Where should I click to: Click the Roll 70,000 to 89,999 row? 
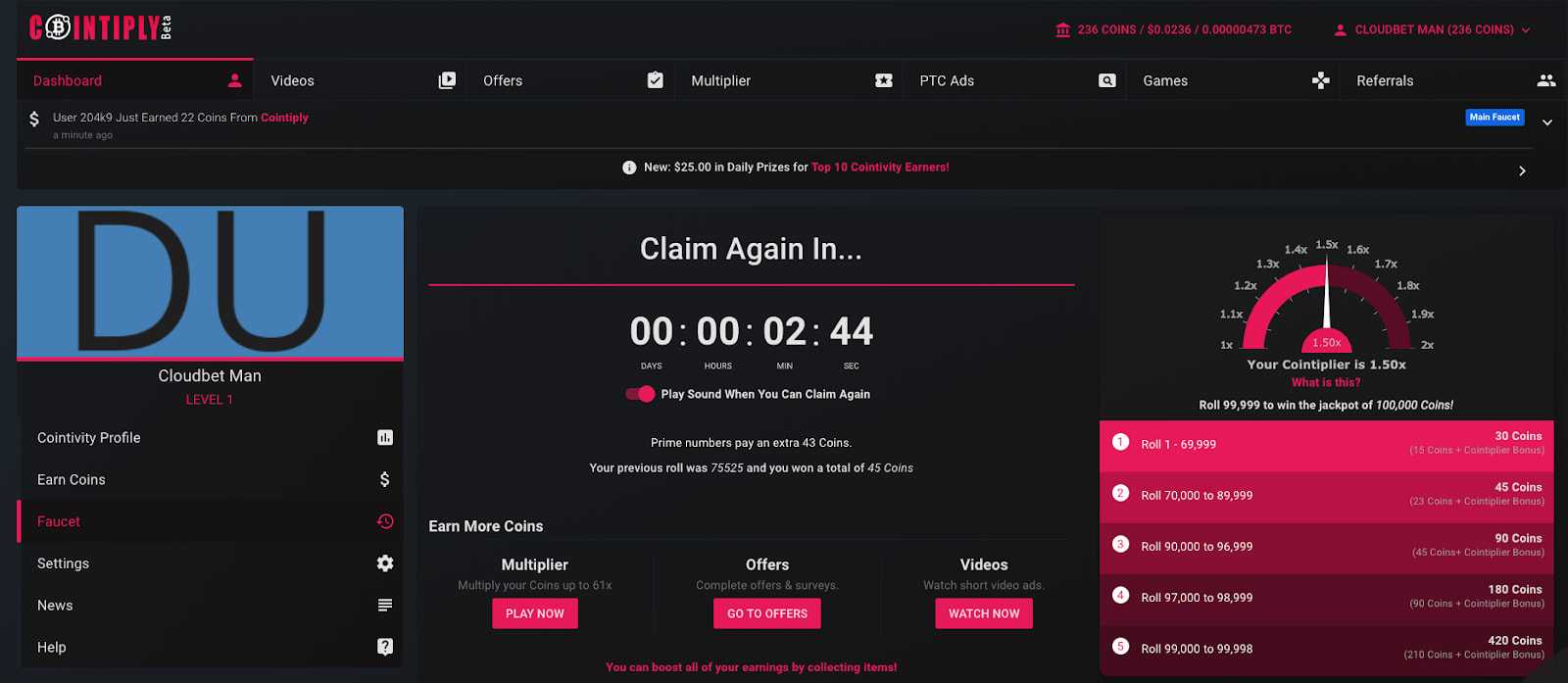tap(1326, 497)
